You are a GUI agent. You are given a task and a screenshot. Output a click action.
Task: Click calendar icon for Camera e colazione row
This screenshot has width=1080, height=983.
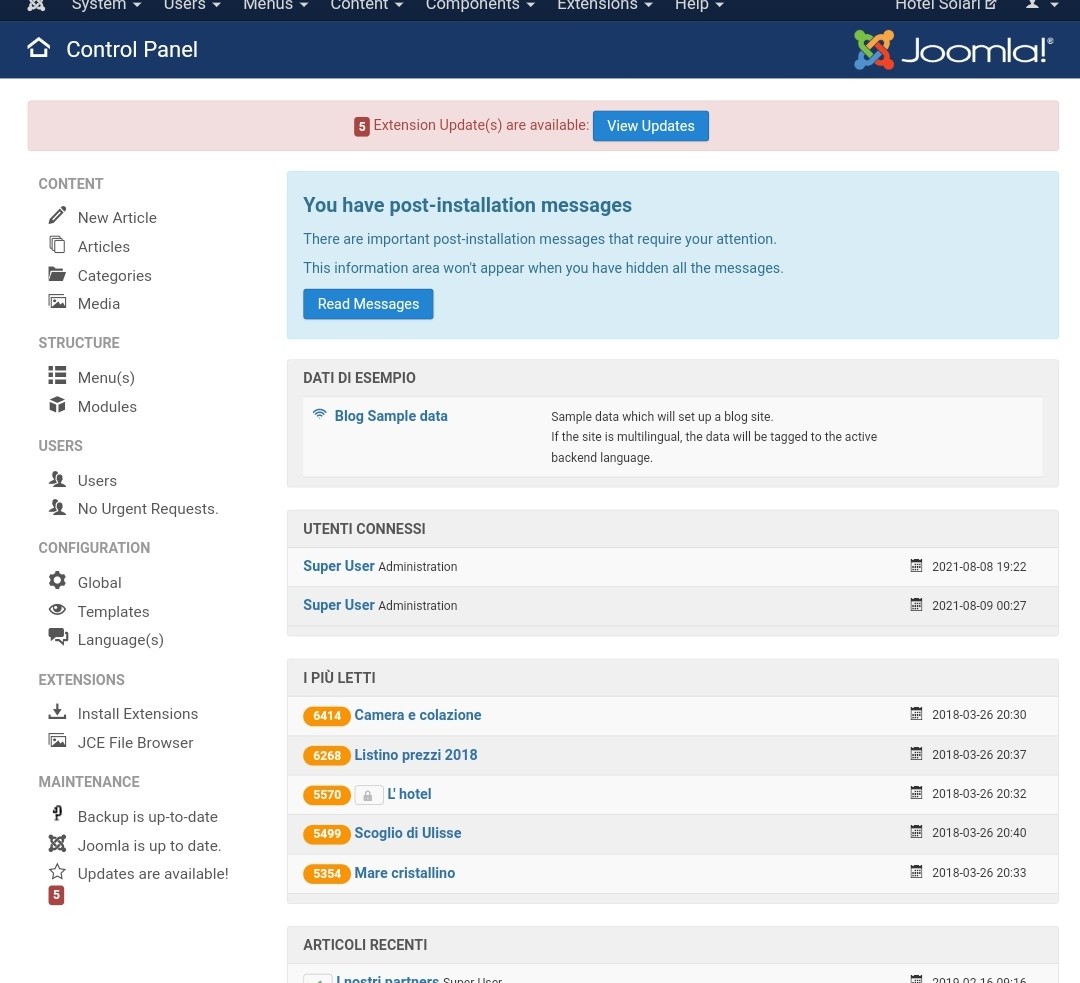[916, 714]
